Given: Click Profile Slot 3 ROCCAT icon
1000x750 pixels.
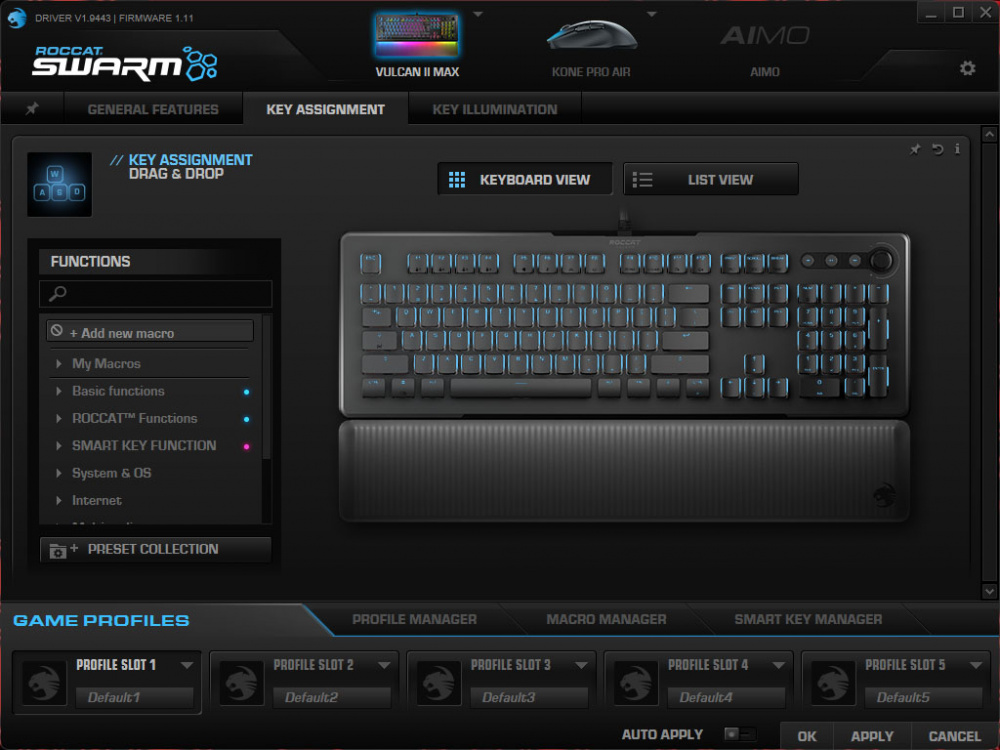Looking at the screenshot, I should click(438, 683).
